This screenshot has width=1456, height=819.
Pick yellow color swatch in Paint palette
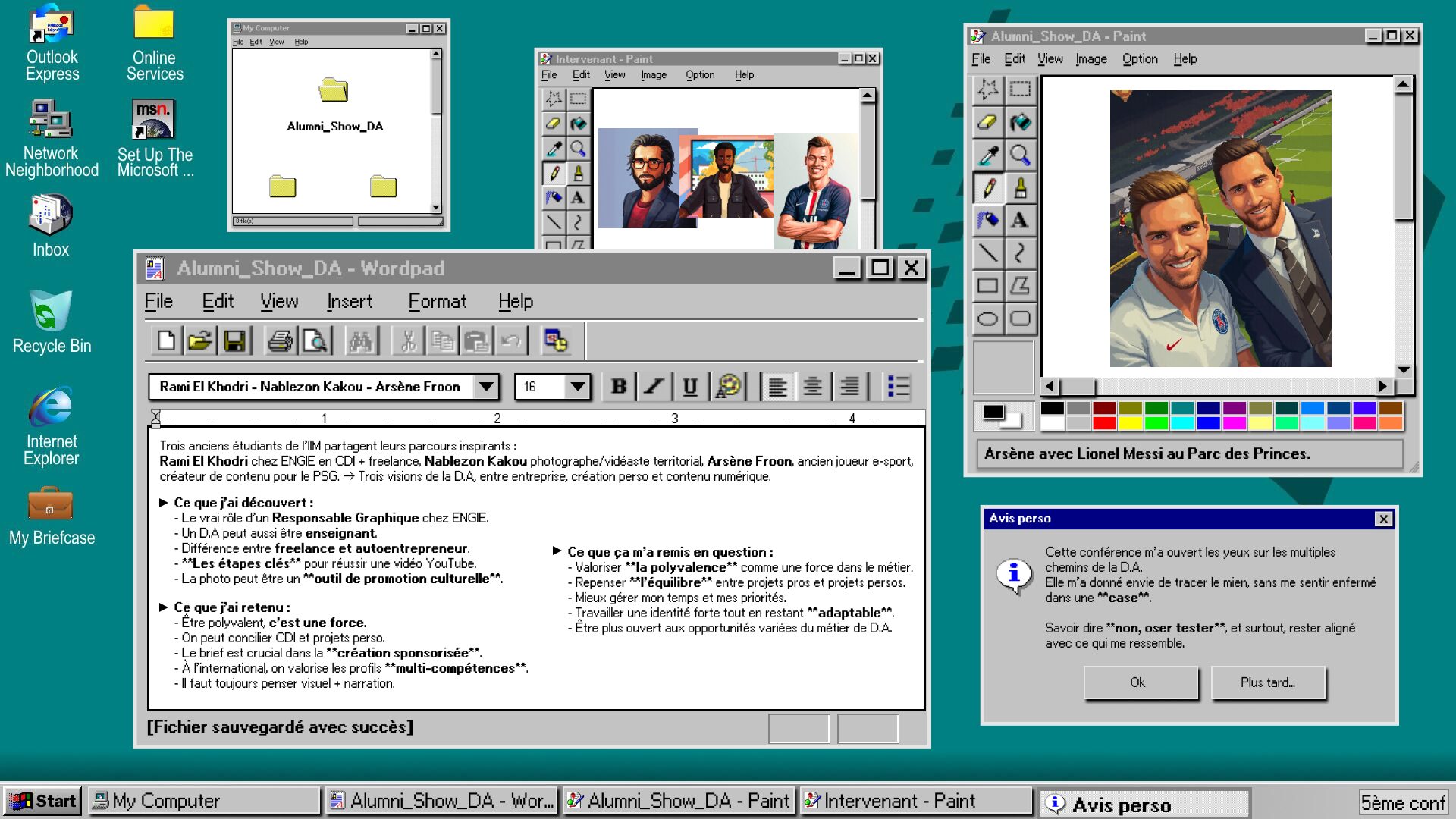(1130, 423)
